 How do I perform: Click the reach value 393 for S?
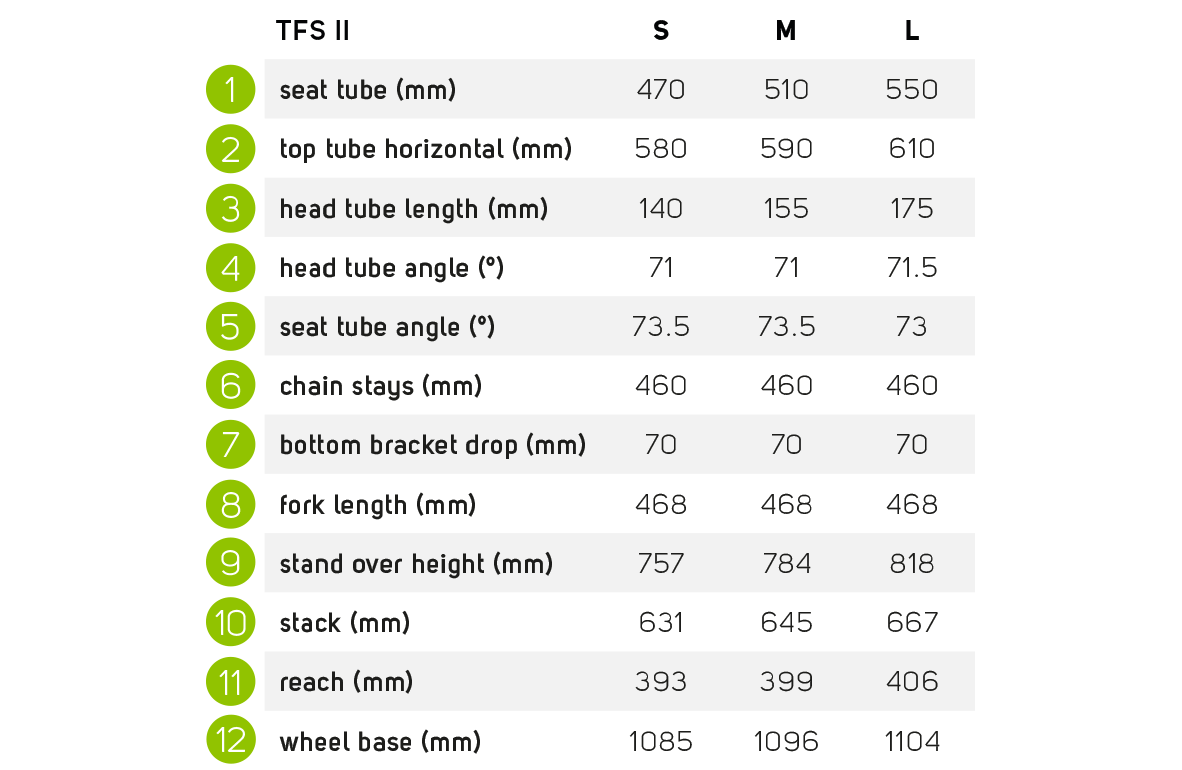661,682
